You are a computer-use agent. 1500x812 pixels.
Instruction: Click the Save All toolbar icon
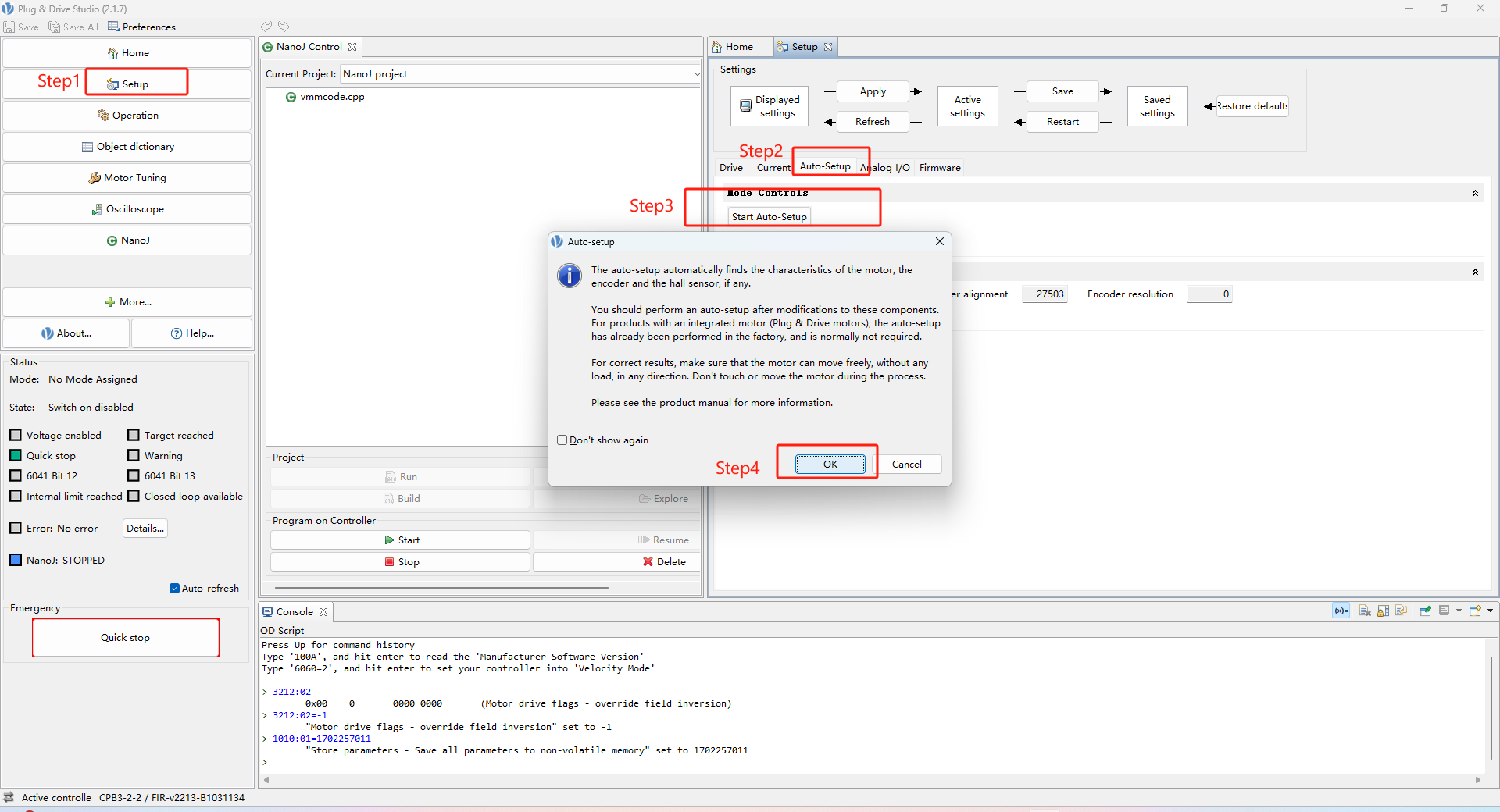click(55, 27)
